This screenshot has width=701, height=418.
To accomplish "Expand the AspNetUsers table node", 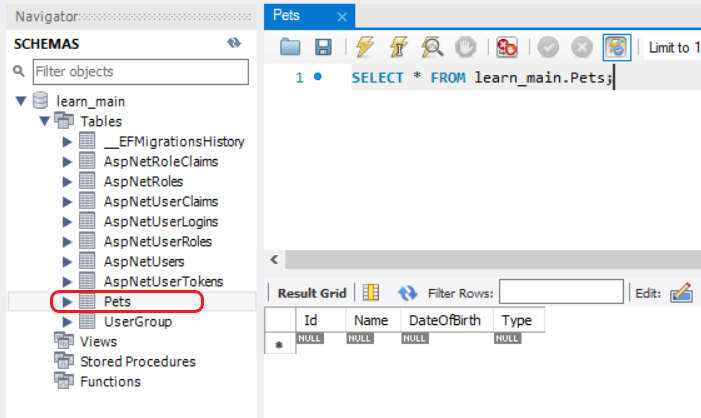I will point(67,261).
